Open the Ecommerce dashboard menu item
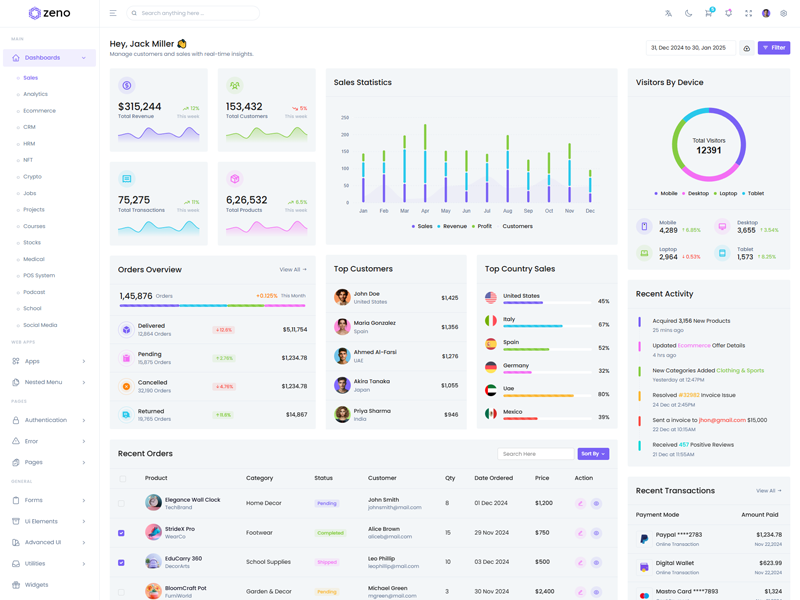Image resolution: width=800 pixels, height=600 pixels. (x=40, y=111)
